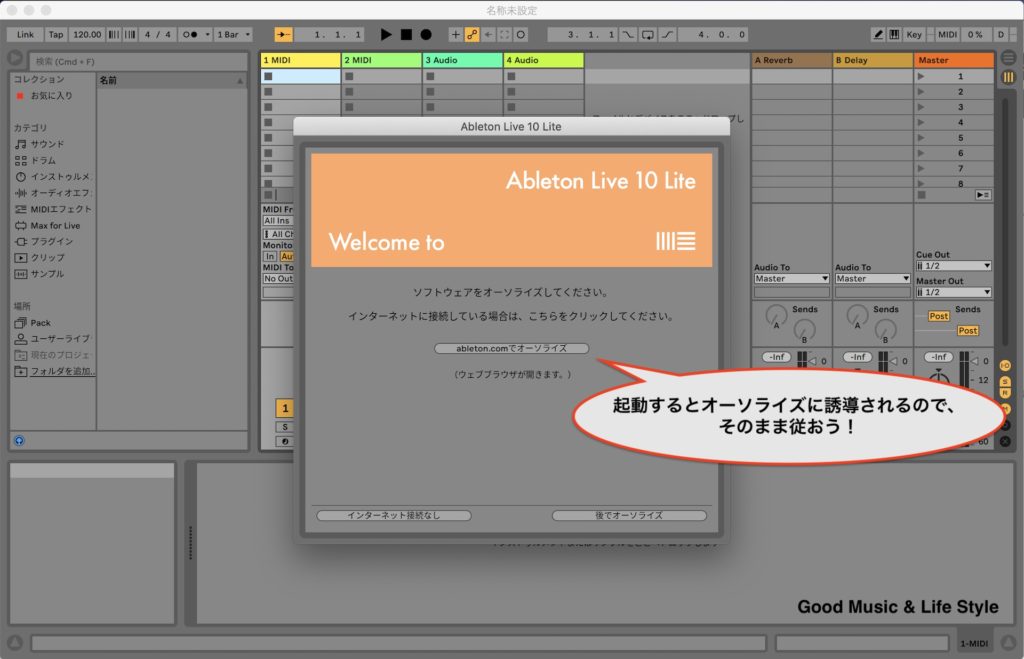This screenshot has height=659, width=1024.
Task: Click the stop square in 2 MIDI's first slot
Action: [349, 76]
